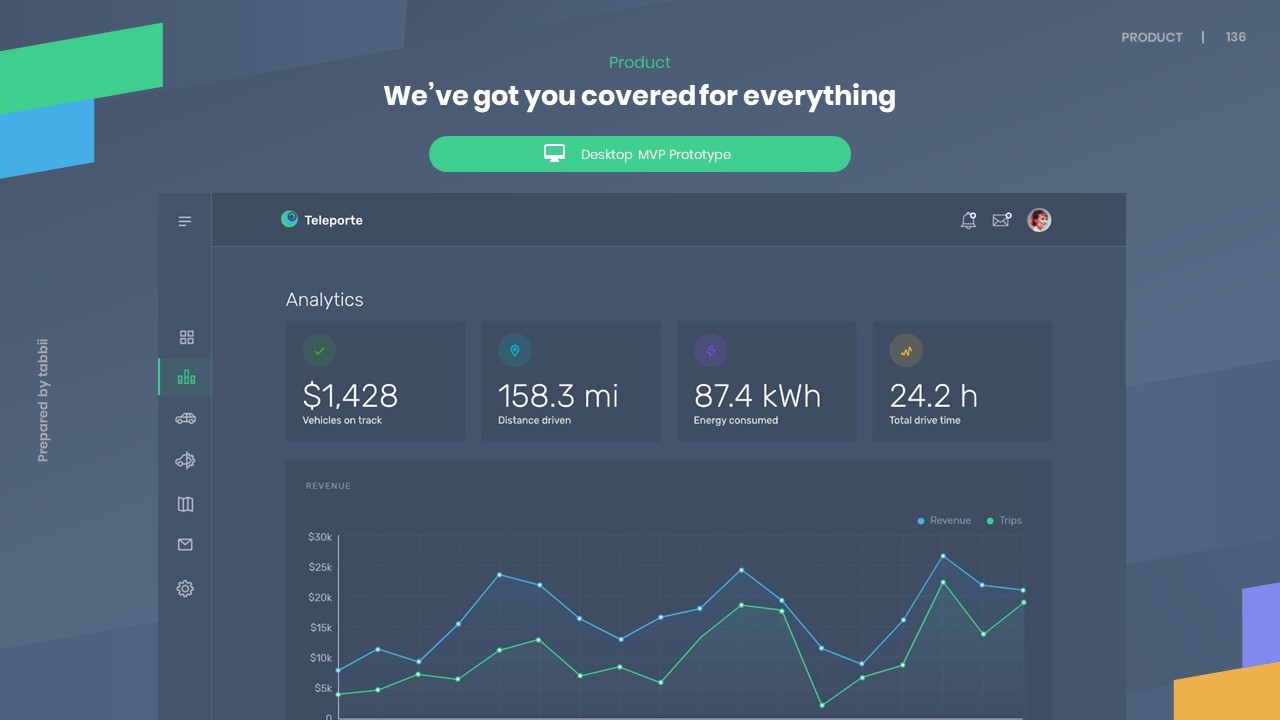
Task: Click the 158.3 mi value
Action: click(558, 396)
